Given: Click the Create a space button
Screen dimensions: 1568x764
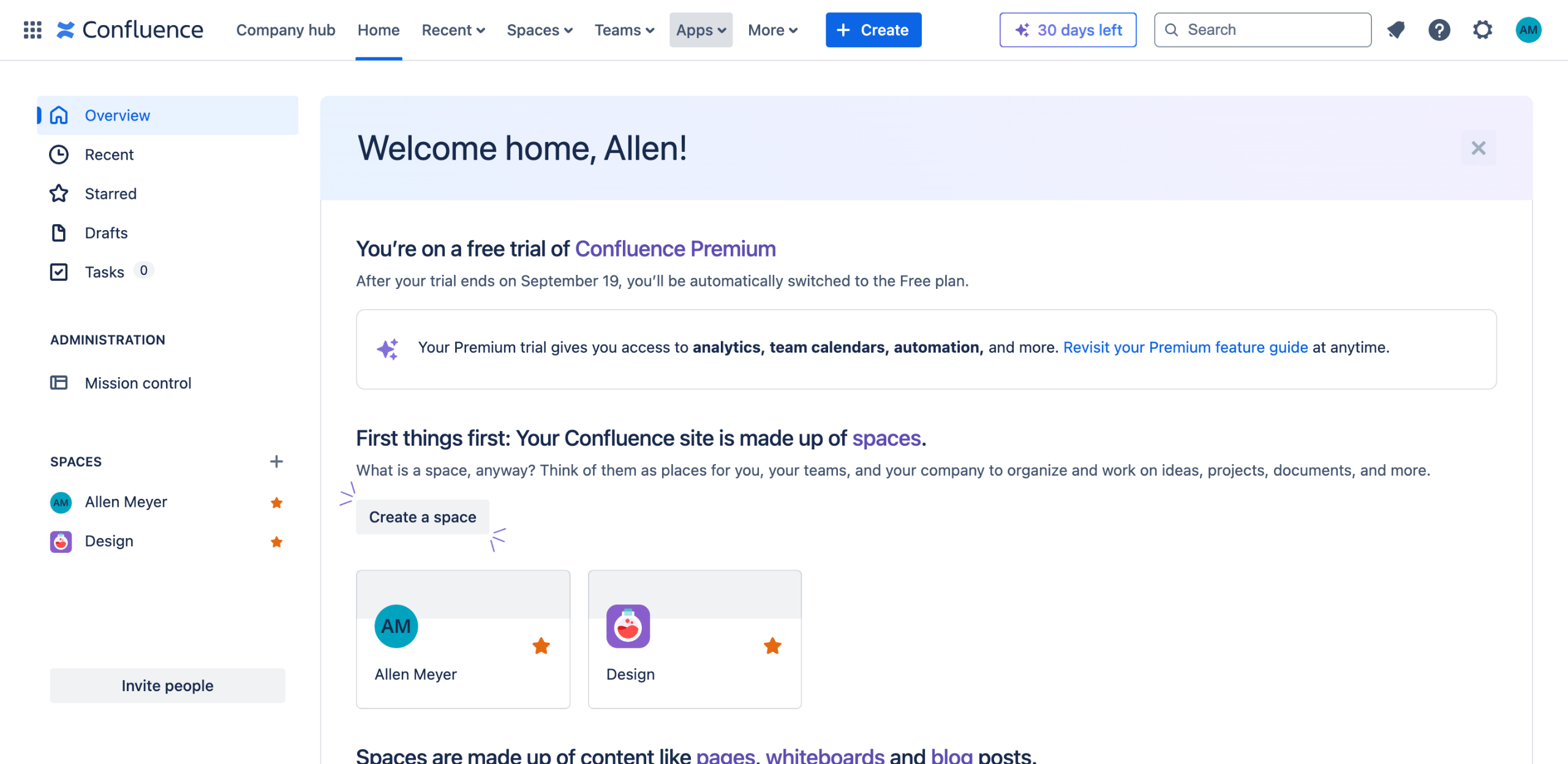Looking at the screenshot, I should 423,517.
